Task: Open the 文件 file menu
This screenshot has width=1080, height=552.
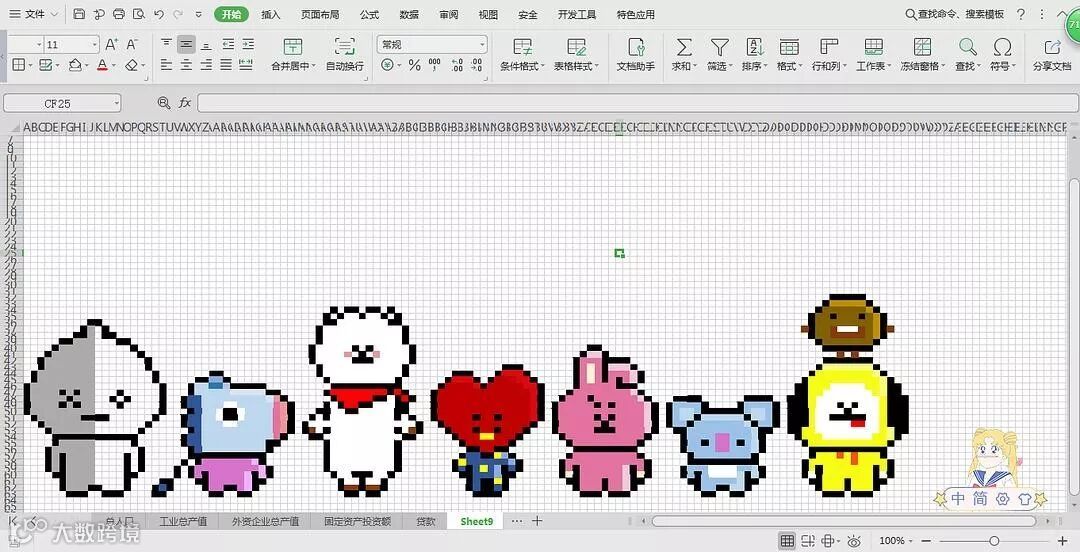Action: [x=33, y=14]
